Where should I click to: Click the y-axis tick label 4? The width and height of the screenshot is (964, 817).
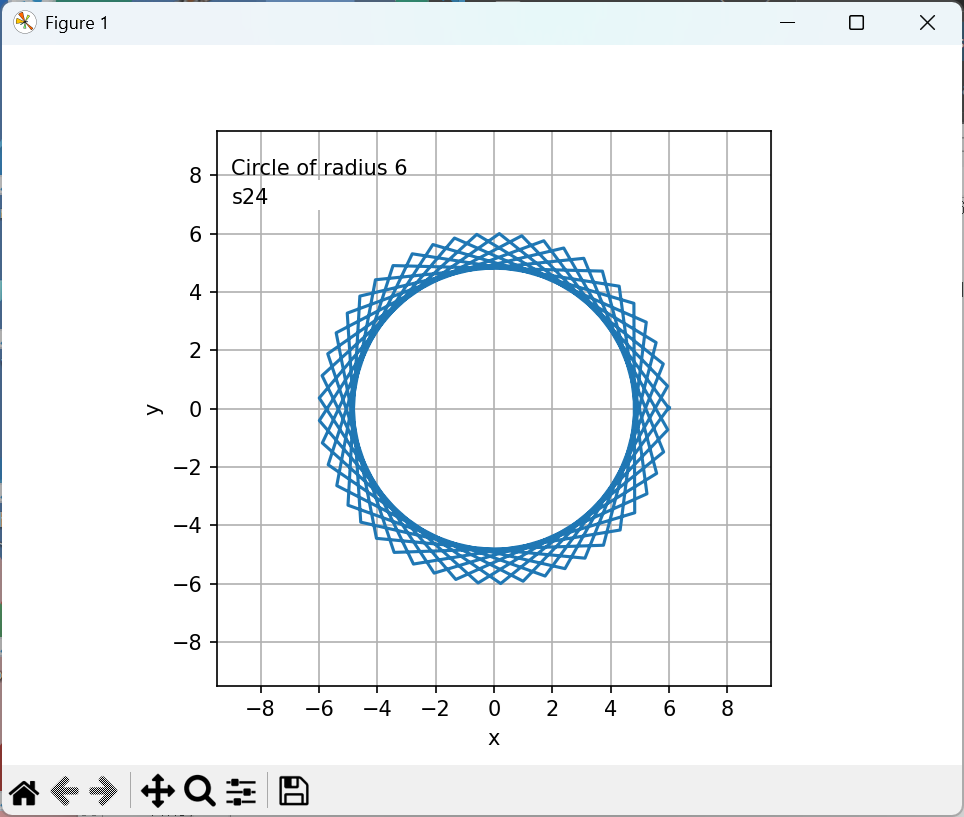pyautogui.click(x=196, y=293)
